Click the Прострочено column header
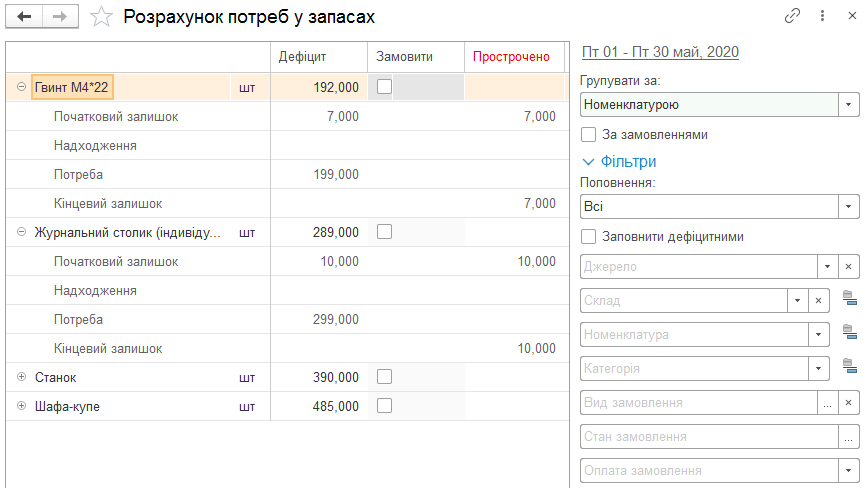 pyautogui.click(x=514, y=57)
